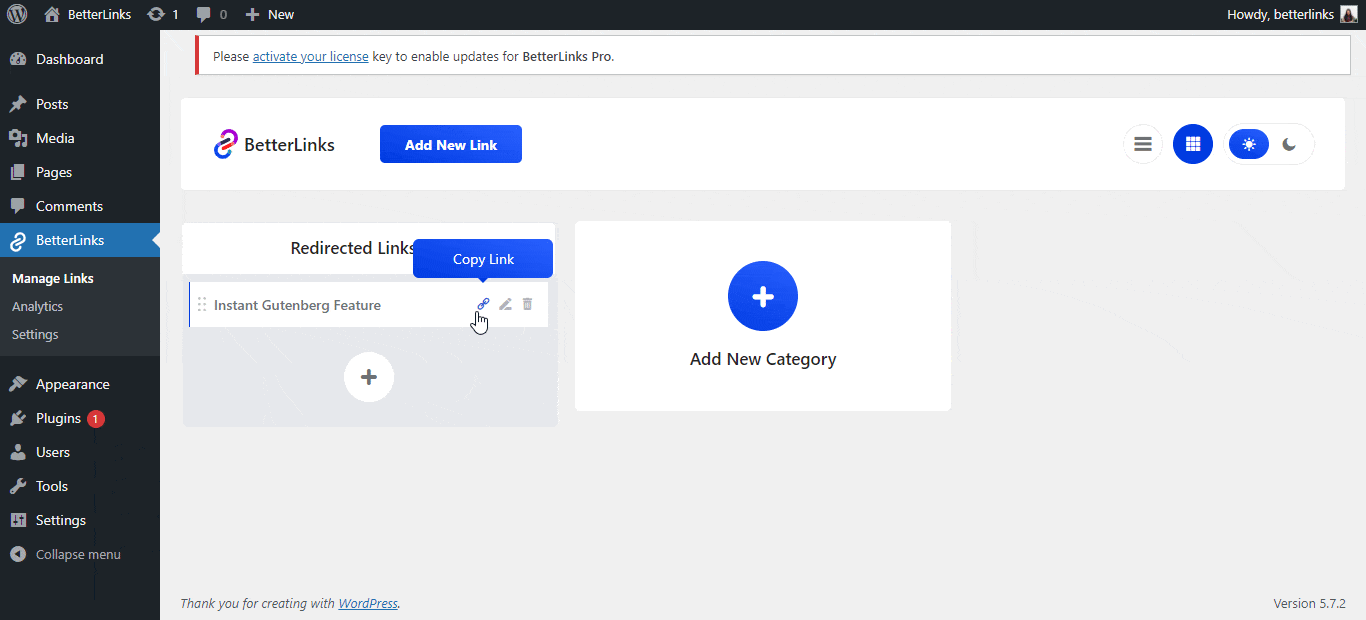Click the Add New Category label

pos(763,359)
